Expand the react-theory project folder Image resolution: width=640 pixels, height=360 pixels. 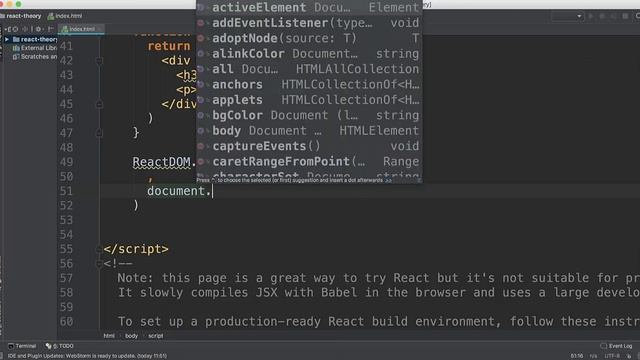click(x=7, y=40)
